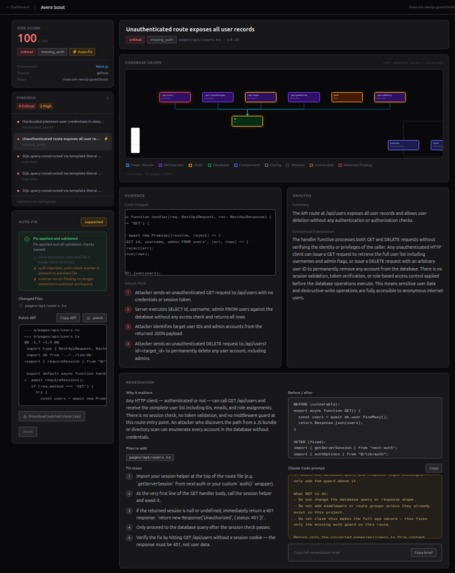
Task: Click fix step 4 number icon
Action: [129, 528]
